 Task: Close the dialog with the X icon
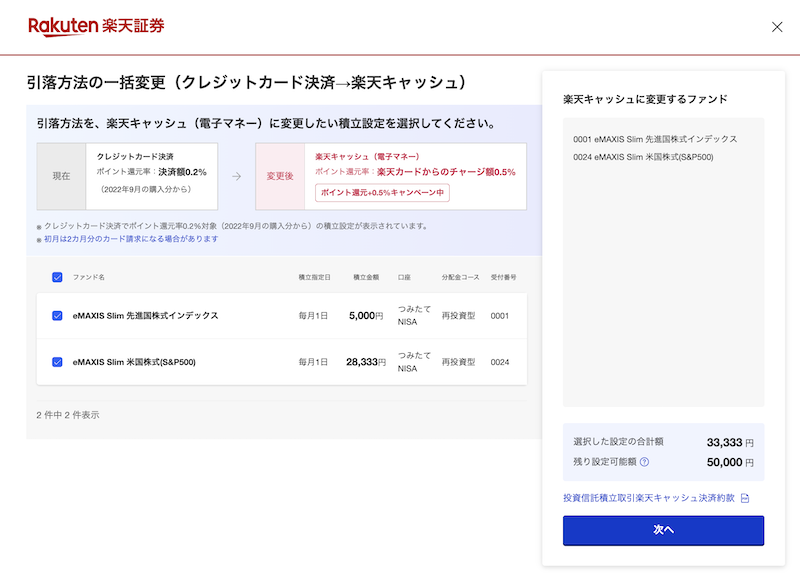click(x=777, y=27)
